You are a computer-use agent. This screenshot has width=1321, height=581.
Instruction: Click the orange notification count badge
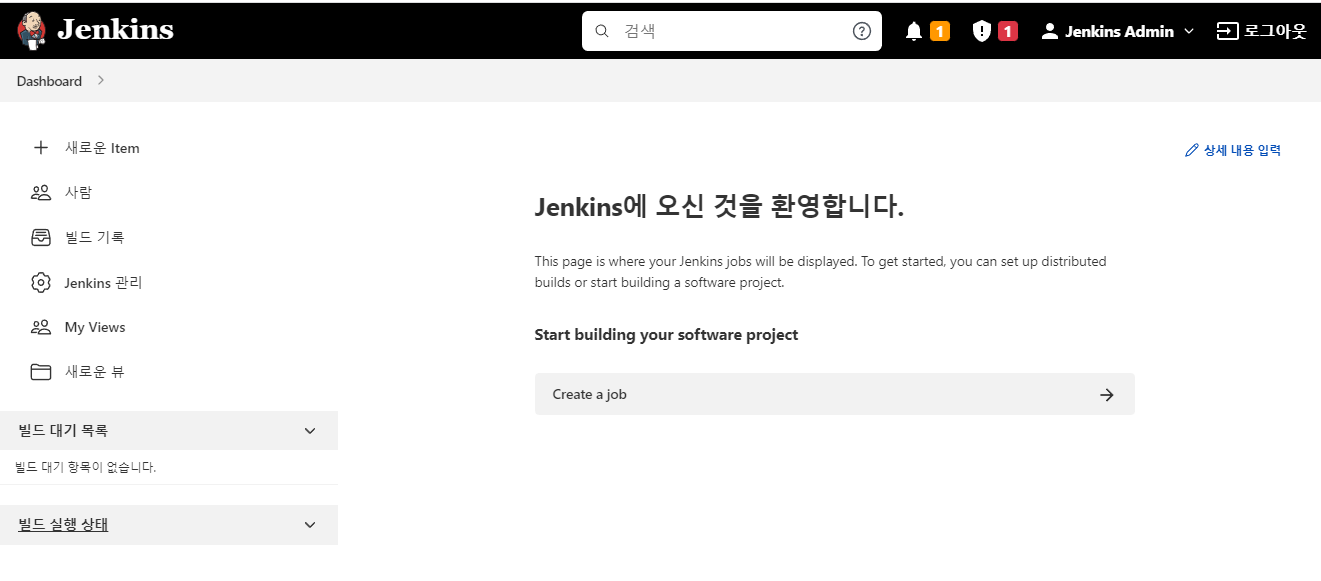click(940, 31)
